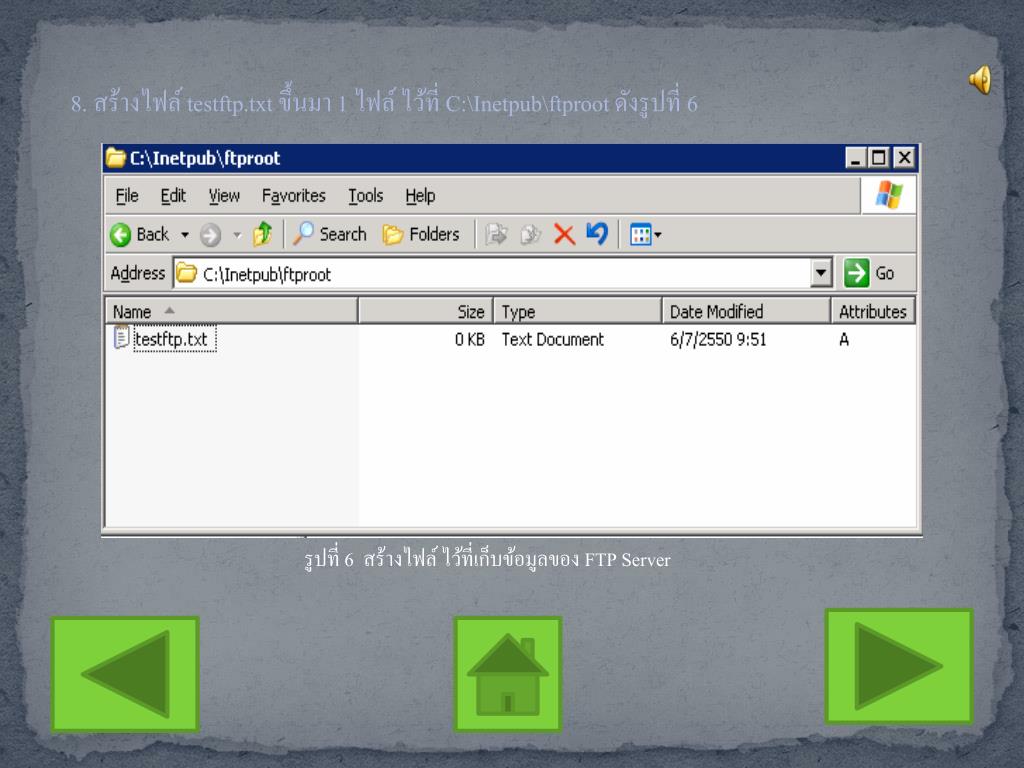
Task: Go to next slide with right arrow
Action: (x=899, y=666)
